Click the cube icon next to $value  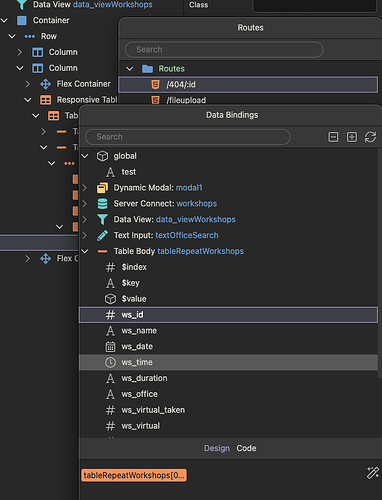pos(110,299)
